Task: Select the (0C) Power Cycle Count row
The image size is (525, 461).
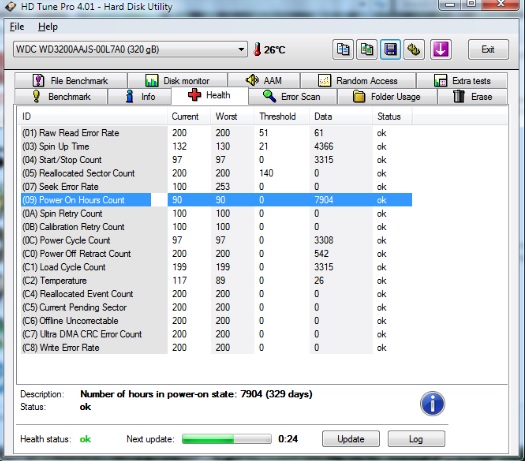Action: pos(216,240)
